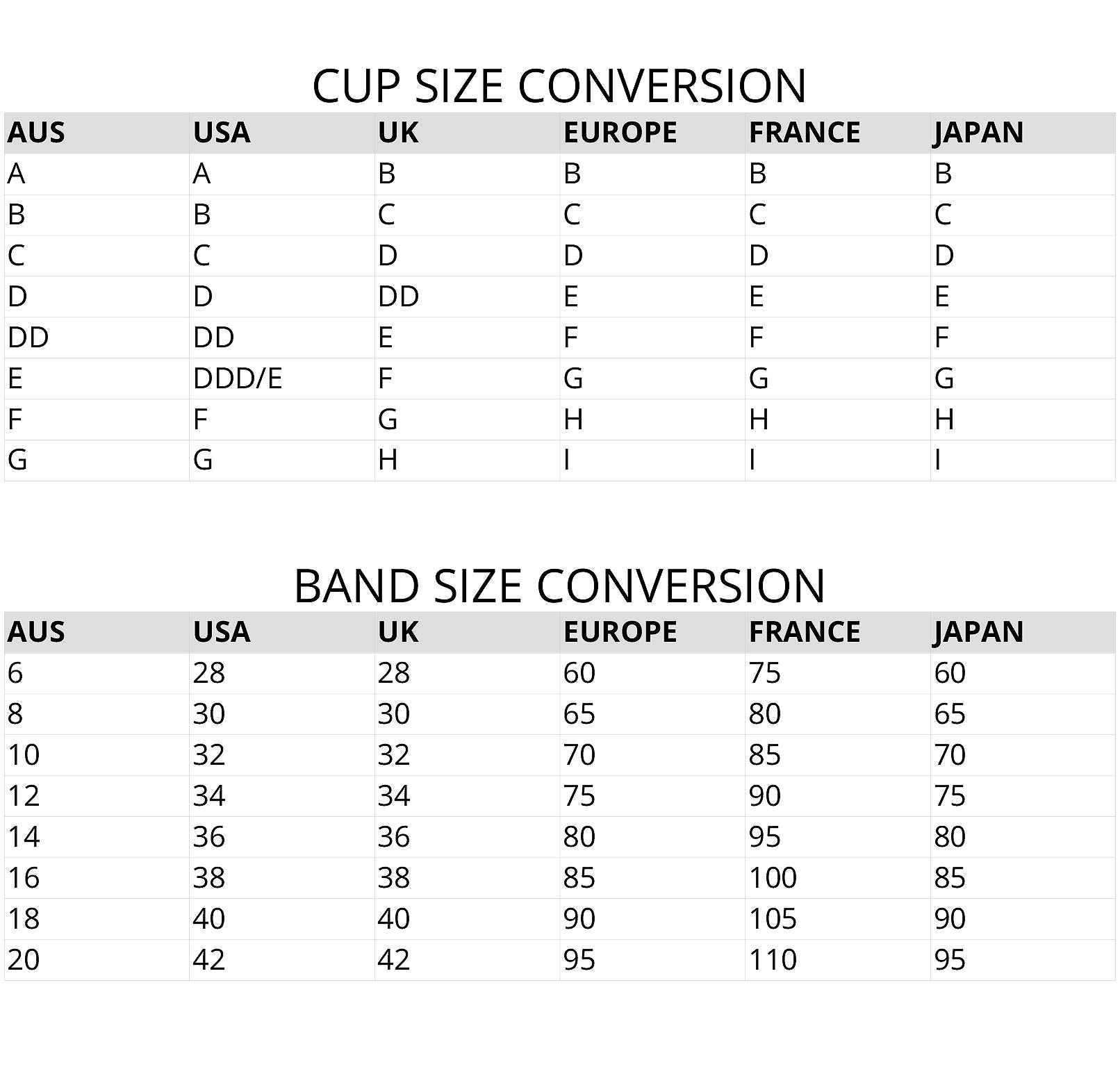
Task: Select the DD cell in UK cup column
Action: pos(398,297)
